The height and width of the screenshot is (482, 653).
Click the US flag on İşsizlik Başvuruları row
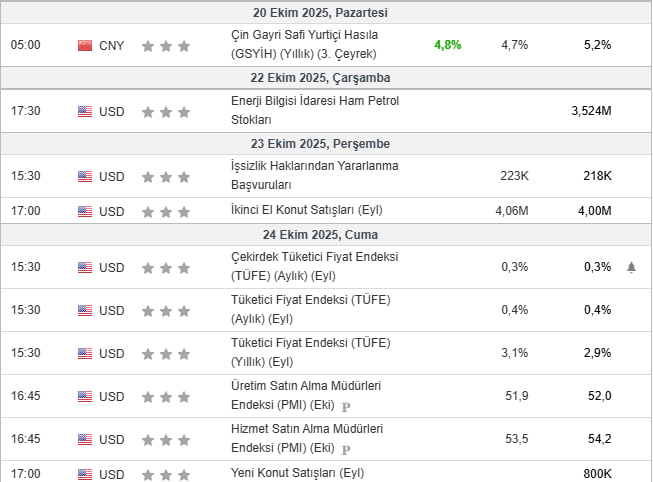85,176
